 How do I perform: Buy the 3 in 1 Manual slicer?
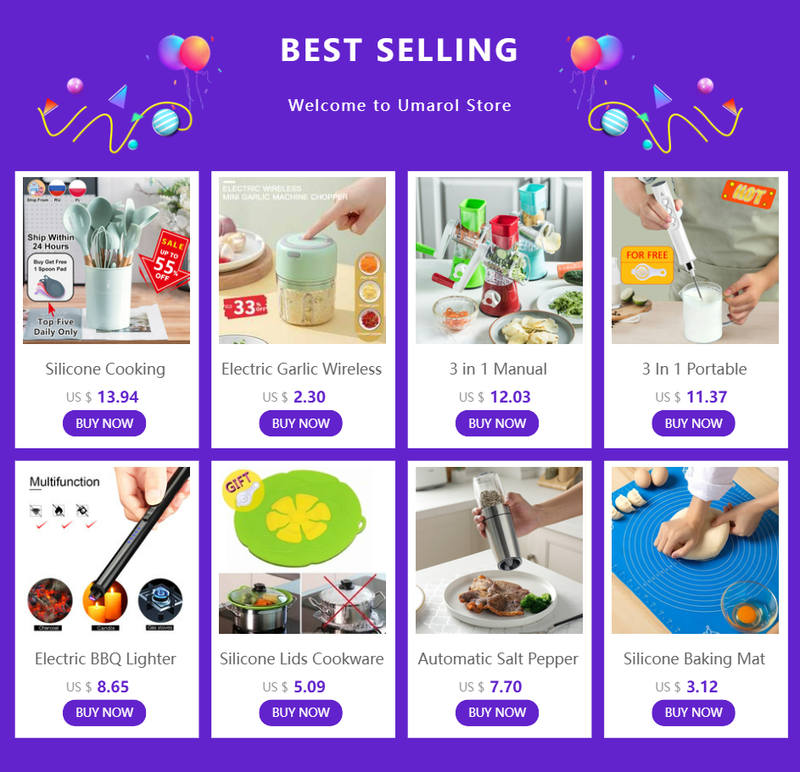(497, 423)
